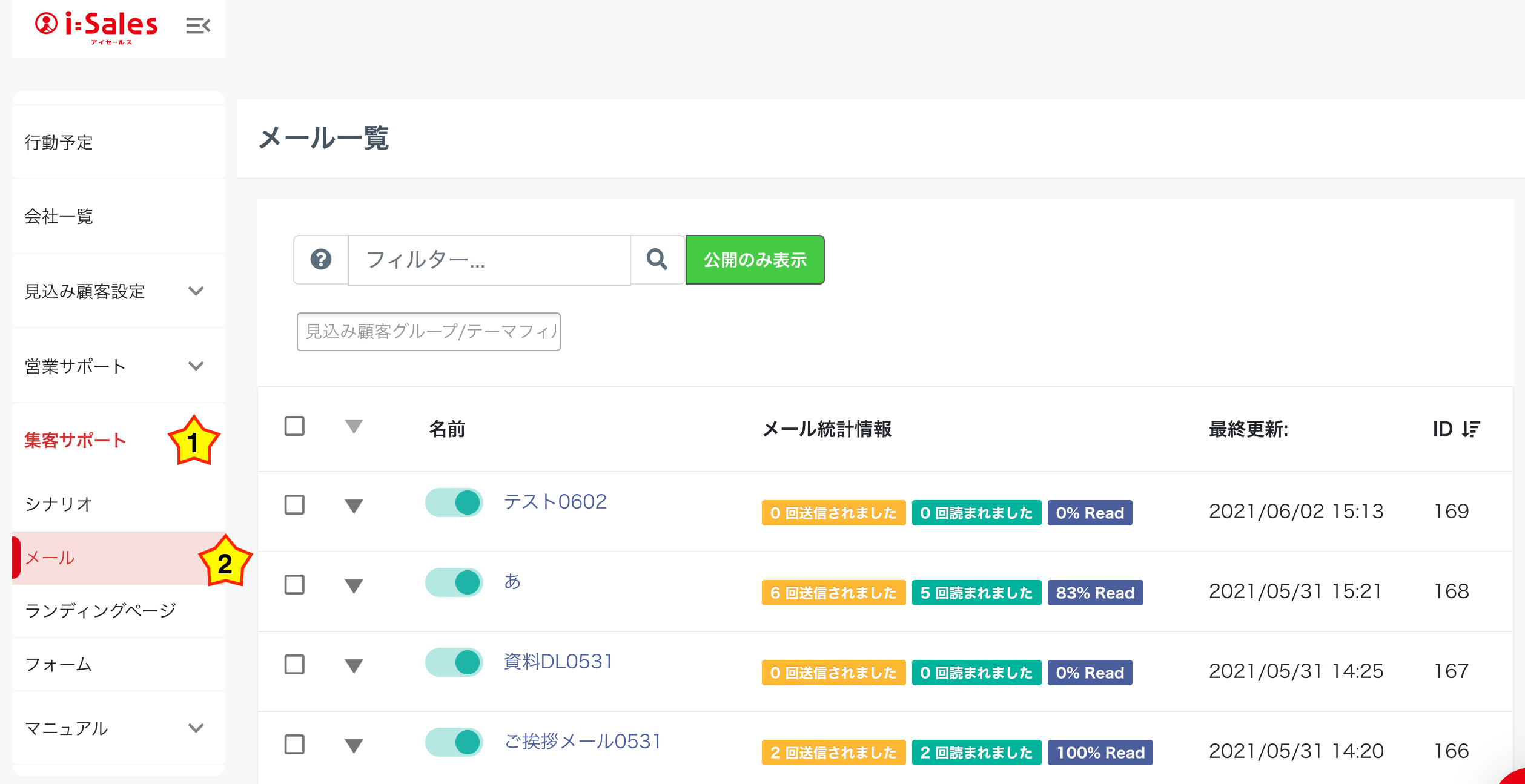Click the 公開のみ表示 green button
Screen dimensions: 1525x784
coord(755,260)
